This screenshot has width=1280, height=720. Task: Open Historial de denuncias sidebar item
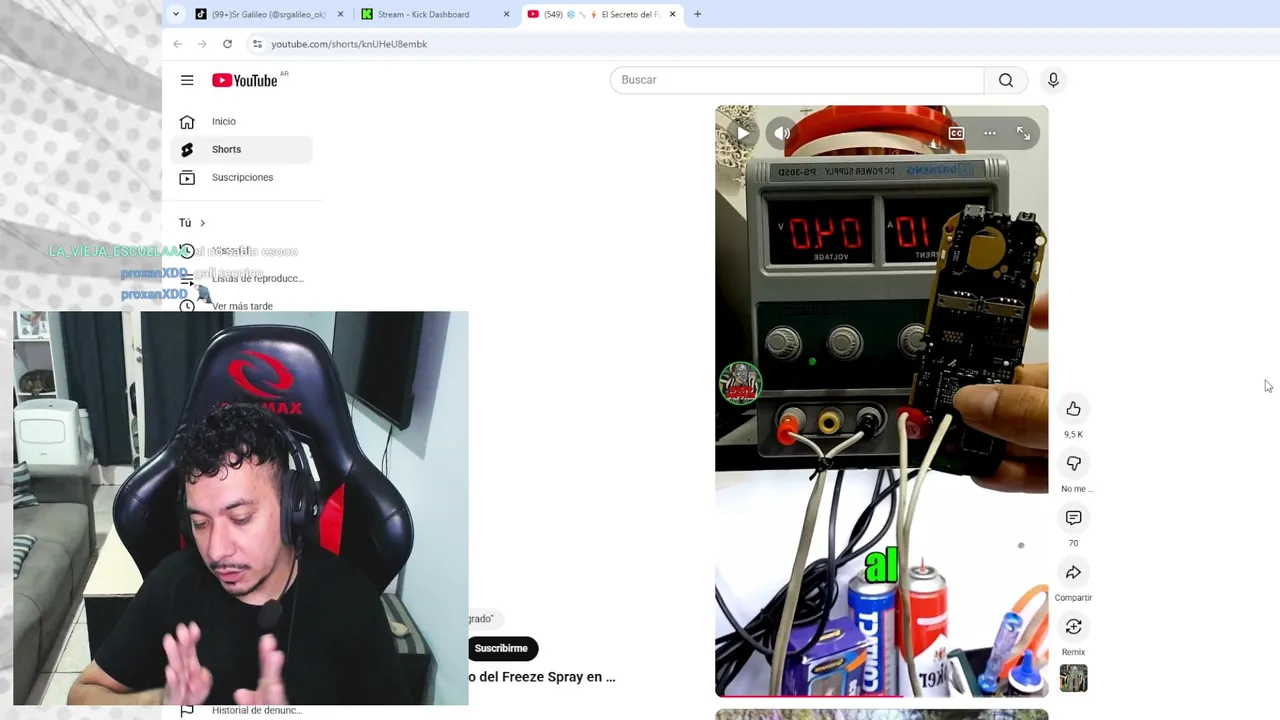click(242, 710)
